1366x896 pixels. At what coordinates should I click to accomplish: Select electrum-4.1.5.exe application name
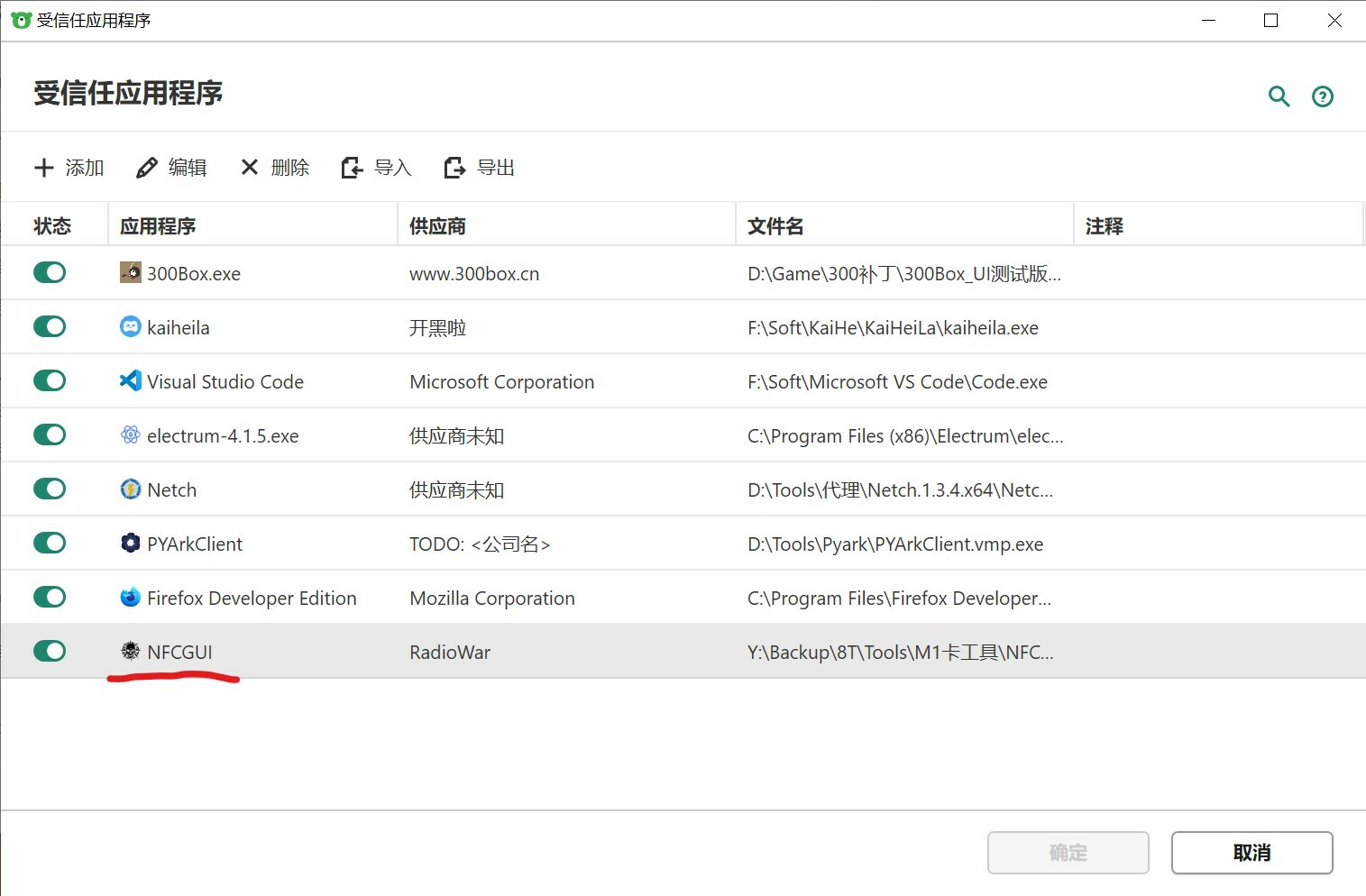click(223, 436)
